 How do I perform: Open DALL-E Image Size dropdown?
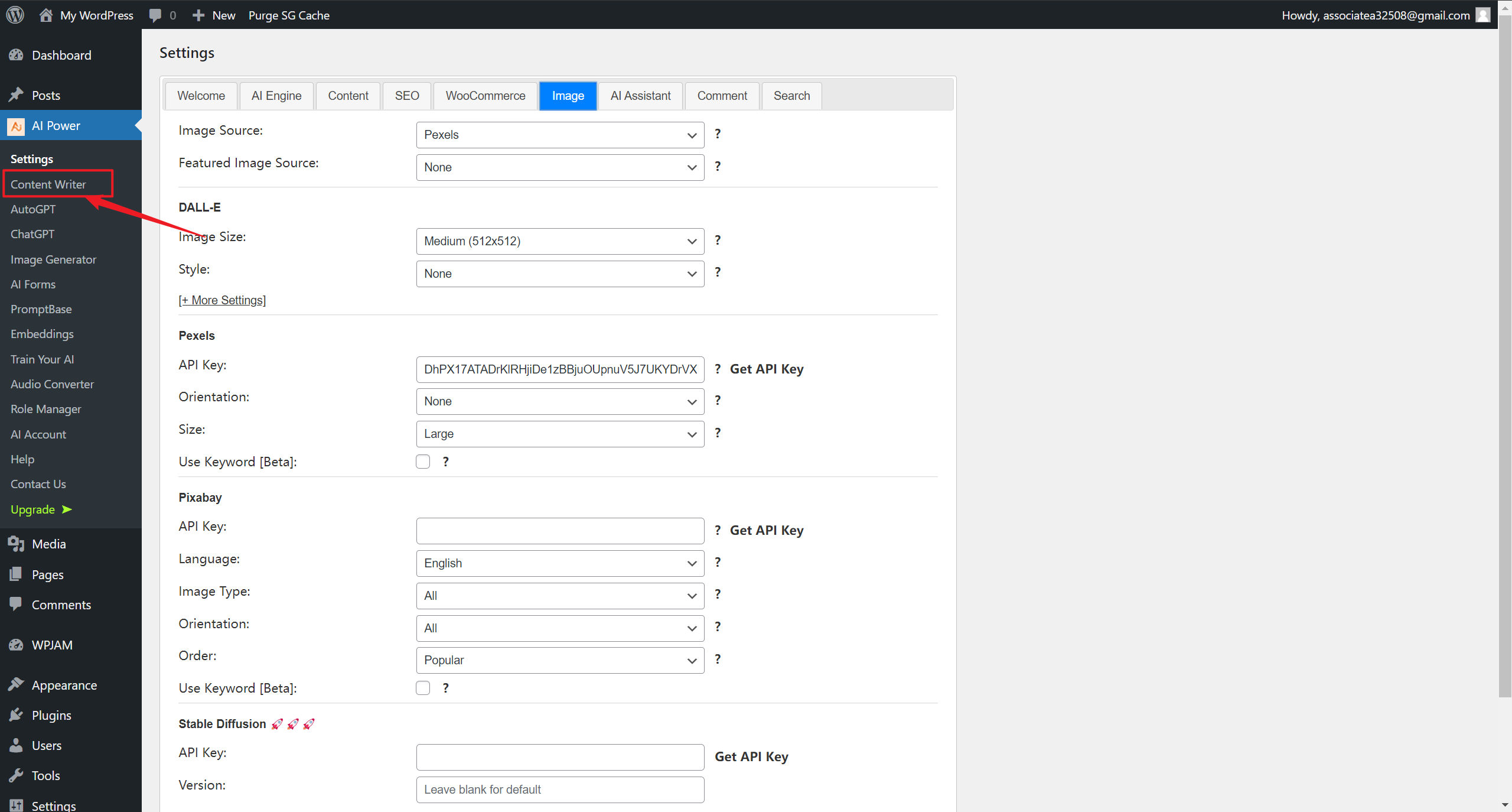point(560,241)
